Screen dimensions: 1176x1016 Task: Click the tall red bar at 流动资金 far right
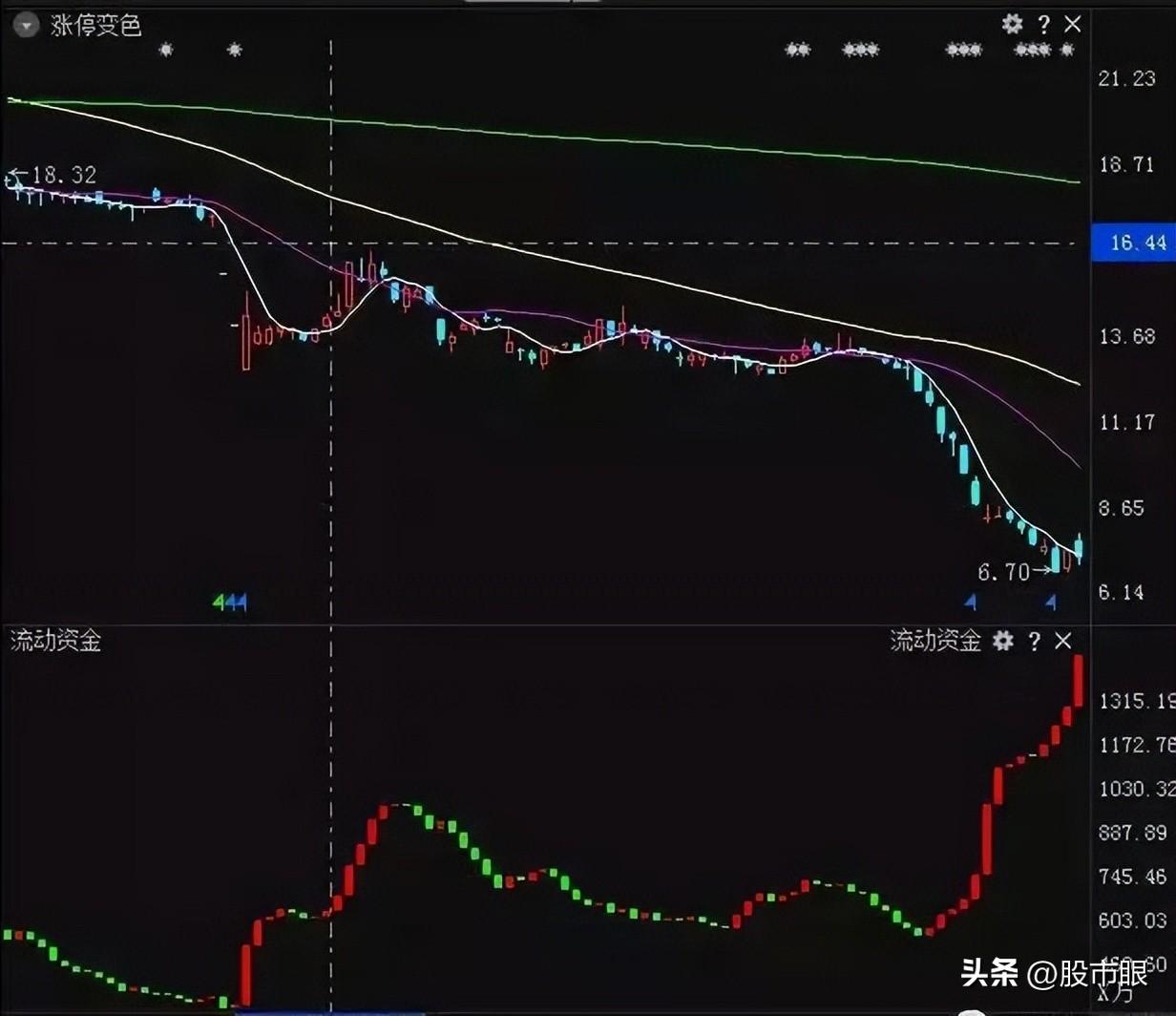pos(1079,680)
